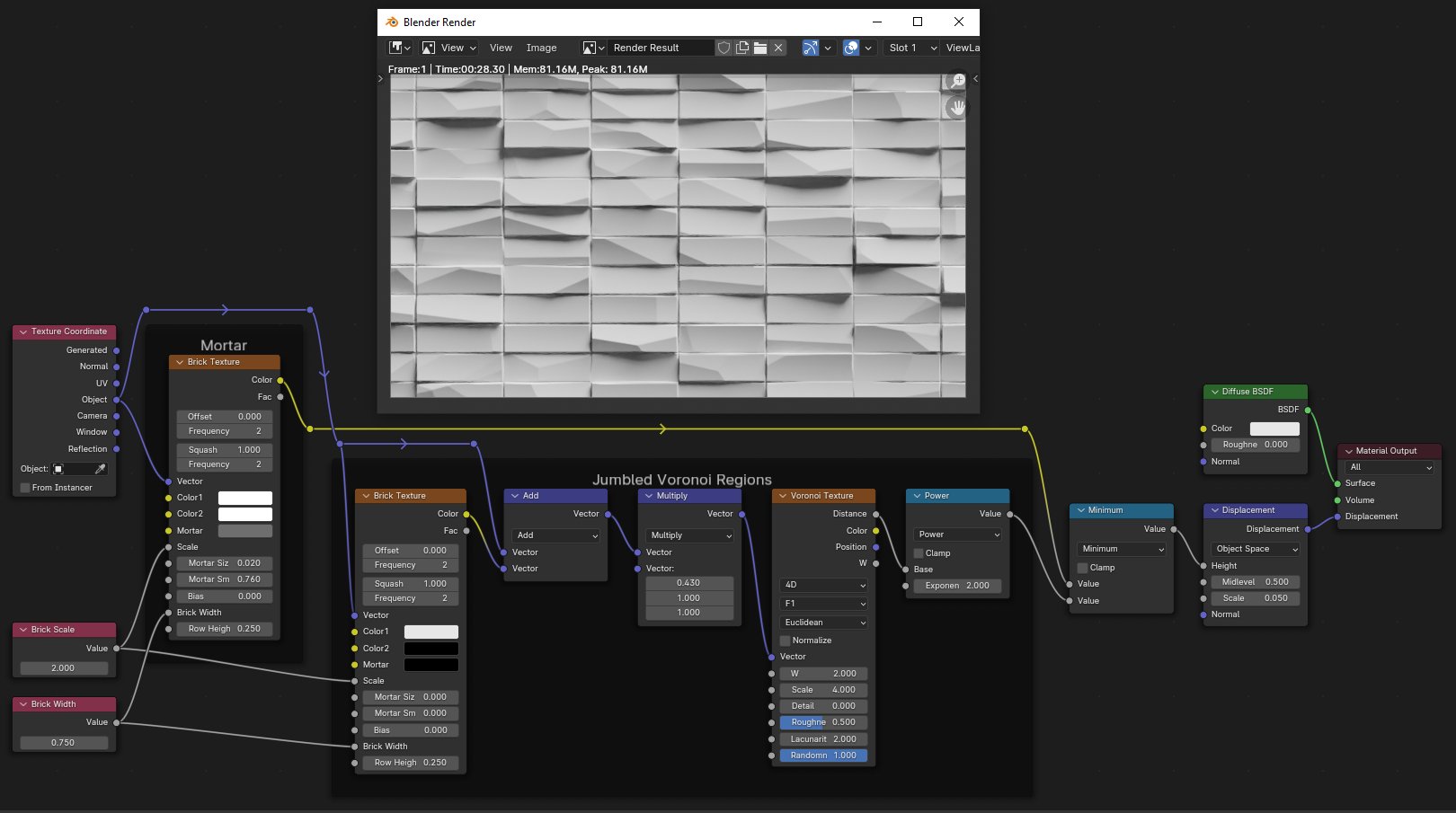Click the gray Mortar swatch in Mortar Brick Texture
Image resolution: width=1456 pixels, height=813 pixels.
[245, 531]
